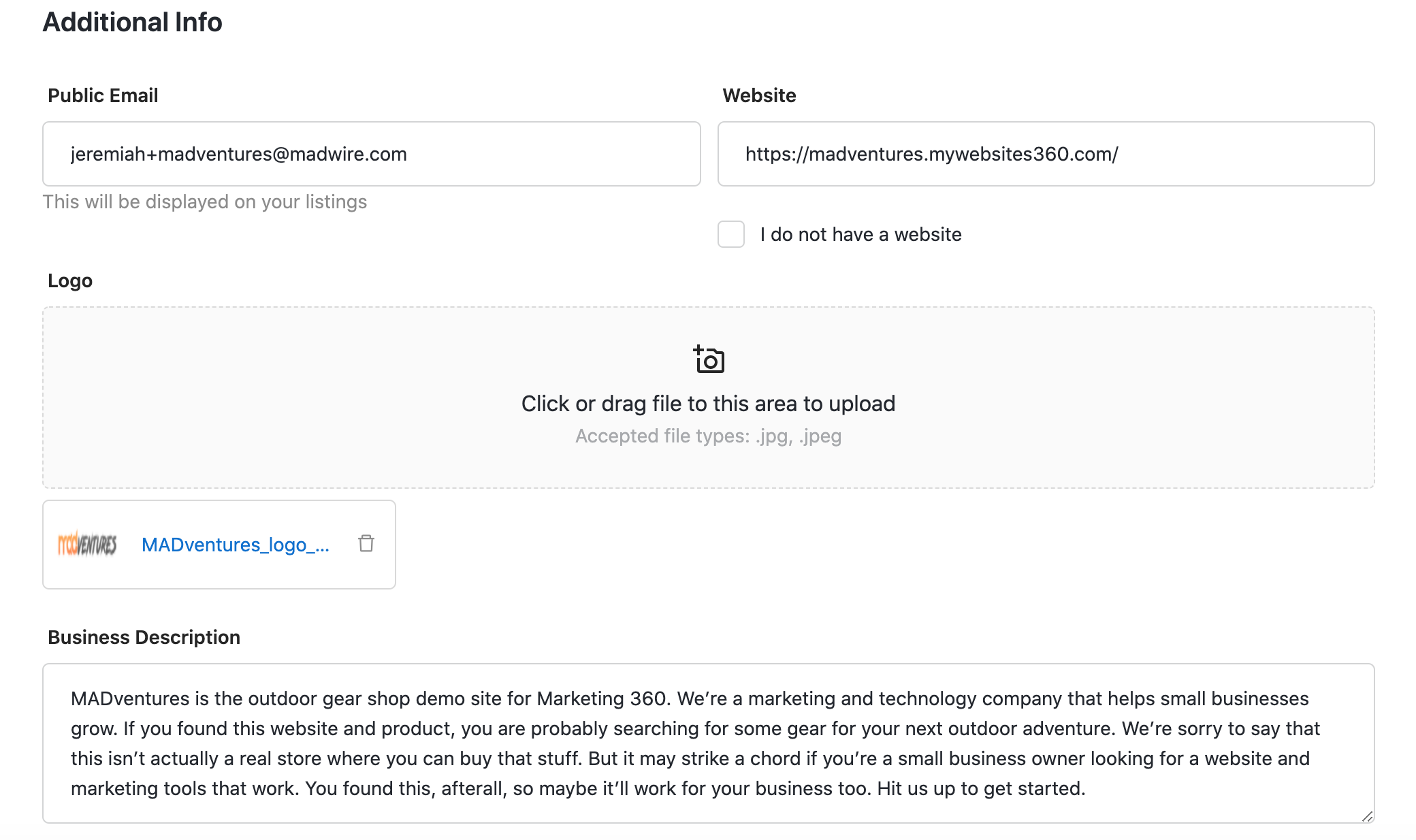The height and width of the screenshot is (840, 1416).
Task: Click the Business Description label
Action: coord(144,637)
